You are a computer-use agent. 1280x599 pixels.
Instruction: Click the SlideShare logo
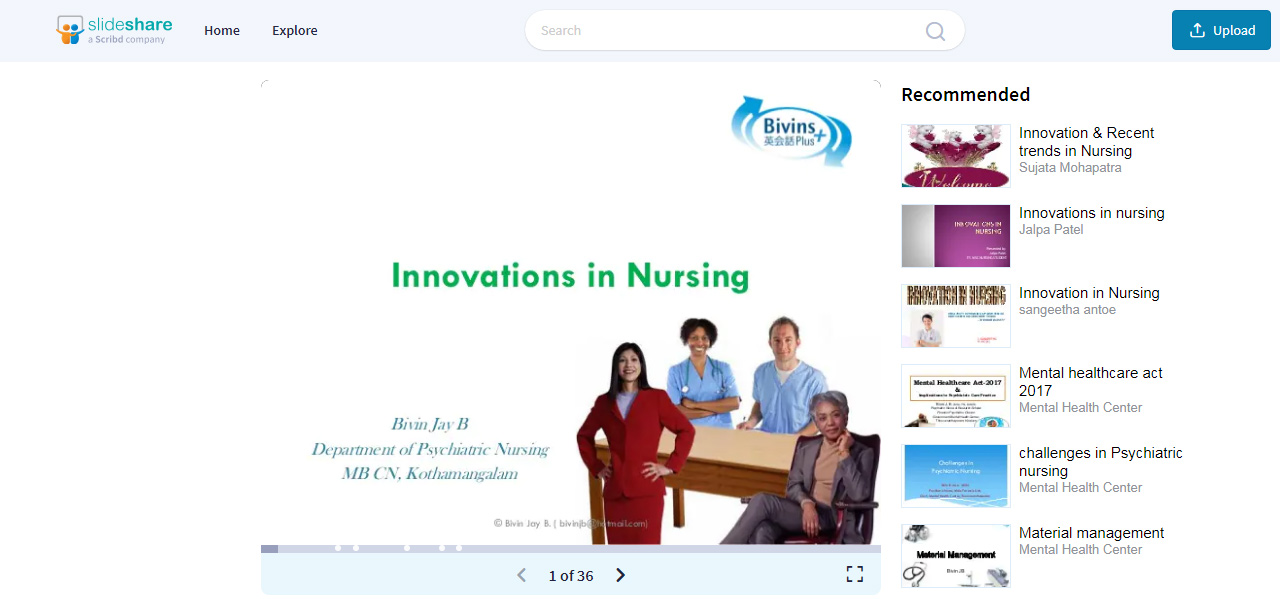point(114,30)
